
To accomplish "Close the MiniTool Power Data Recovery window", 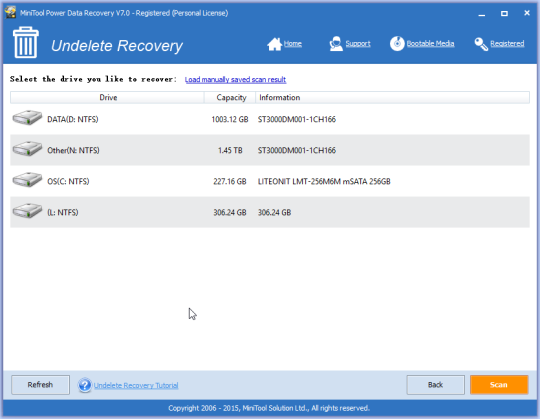I will 527,13.
